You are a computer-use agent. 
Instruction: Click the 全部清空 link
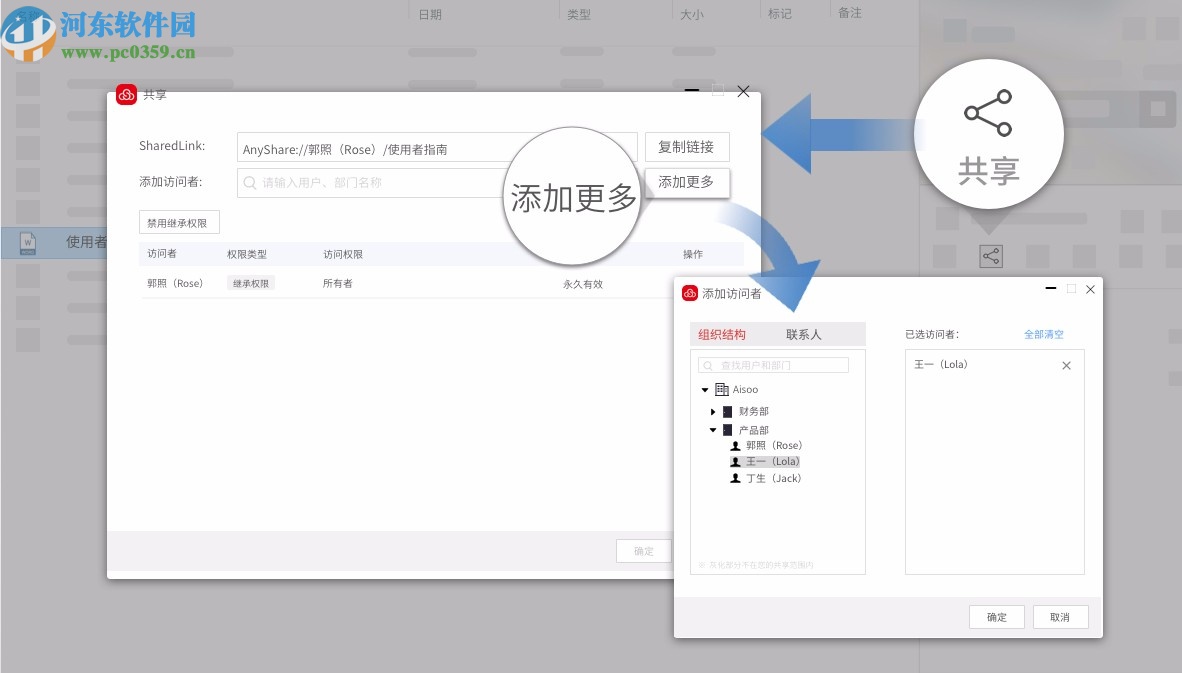tap(1043, 335)
